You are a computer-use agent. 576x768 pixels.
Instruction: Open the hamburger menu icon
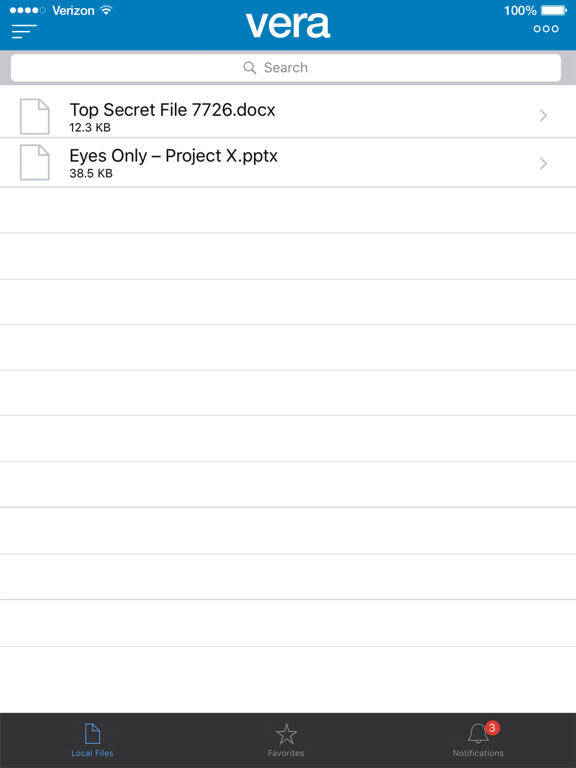point(24,31)
